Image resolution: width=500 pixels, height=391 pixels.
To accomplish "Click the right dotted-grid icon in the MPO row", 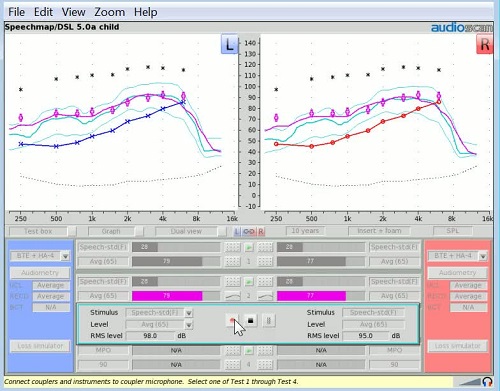I will click(x=265, y=350).
